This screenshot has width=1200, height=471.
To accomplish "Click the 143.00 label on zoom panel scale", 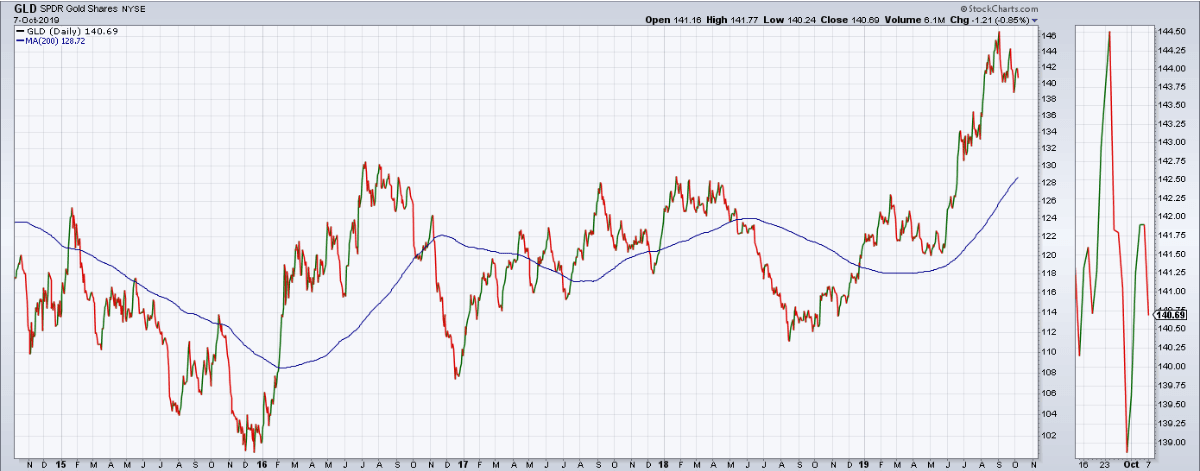I will pyautogui.click(x=1172, y=143).
